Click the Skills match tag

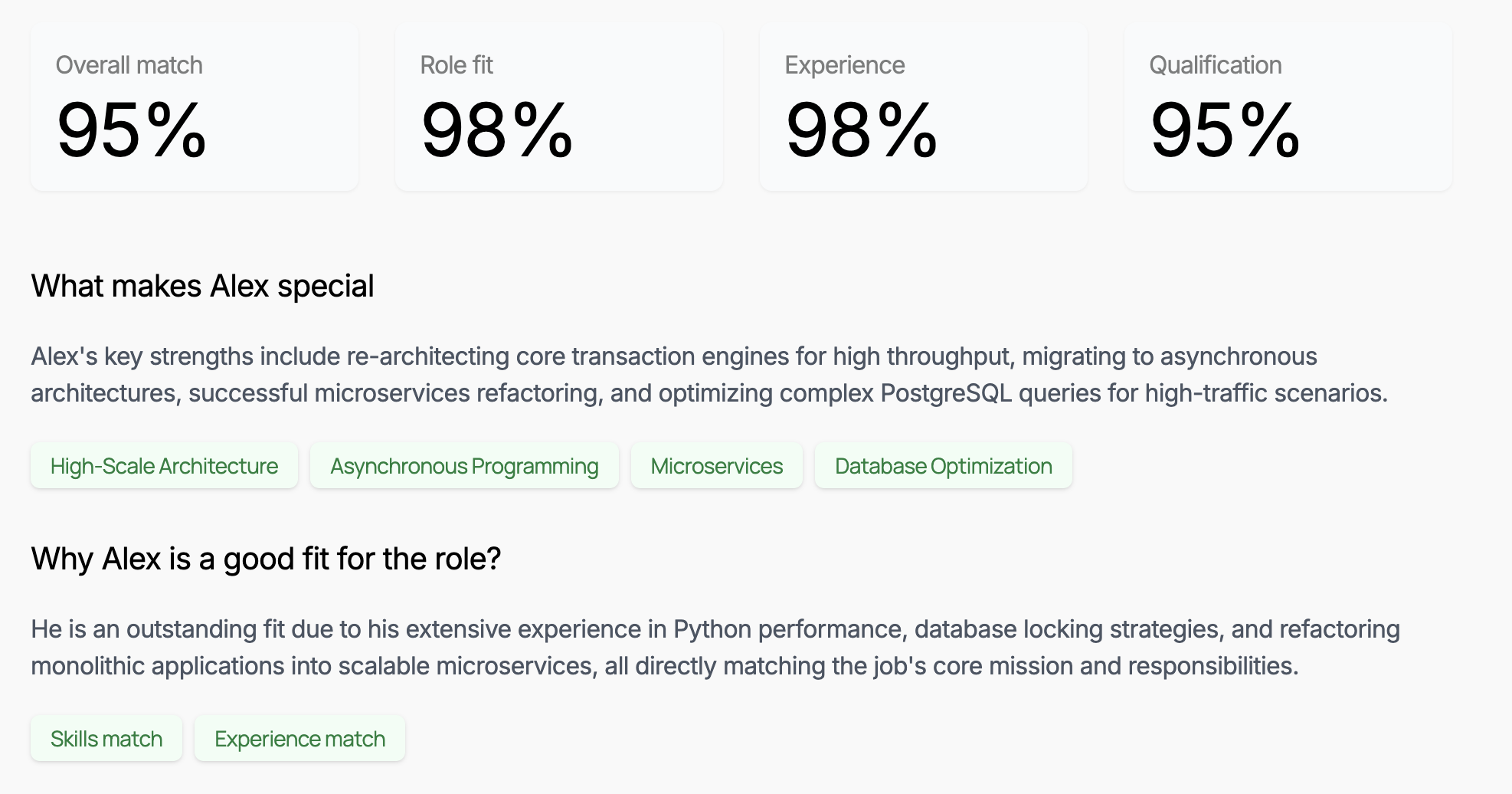pyautogui.click(x=106, y=739)
